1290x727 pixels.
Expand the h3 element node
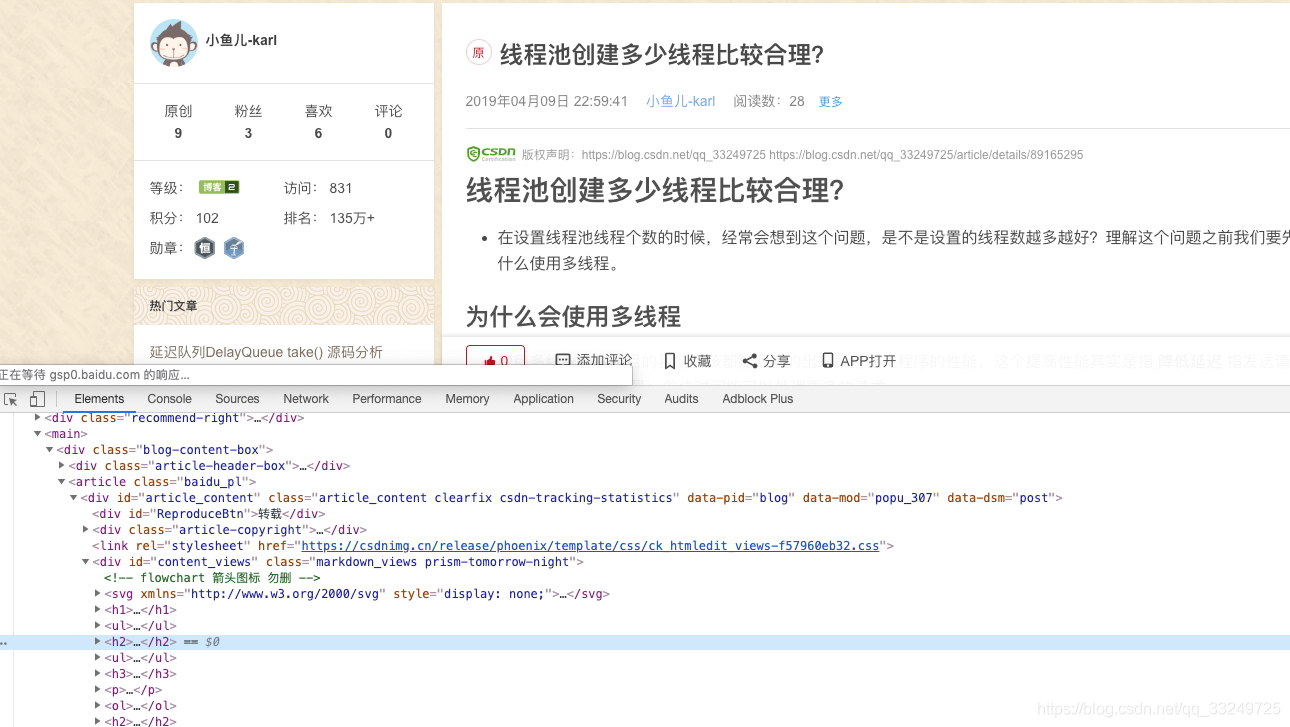tap(98, 674)
